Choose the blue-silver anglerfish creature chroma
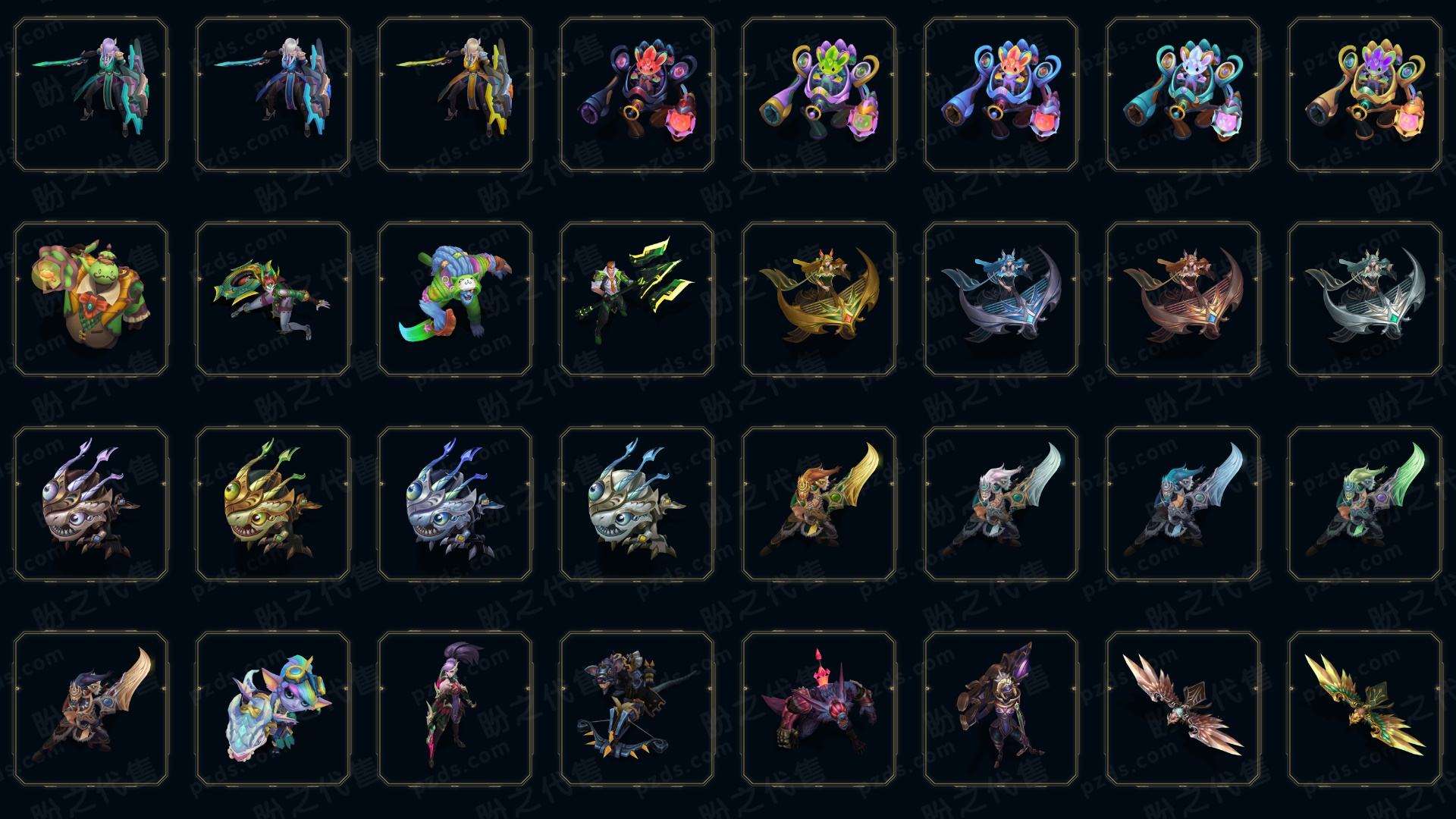 coord(455,504)
